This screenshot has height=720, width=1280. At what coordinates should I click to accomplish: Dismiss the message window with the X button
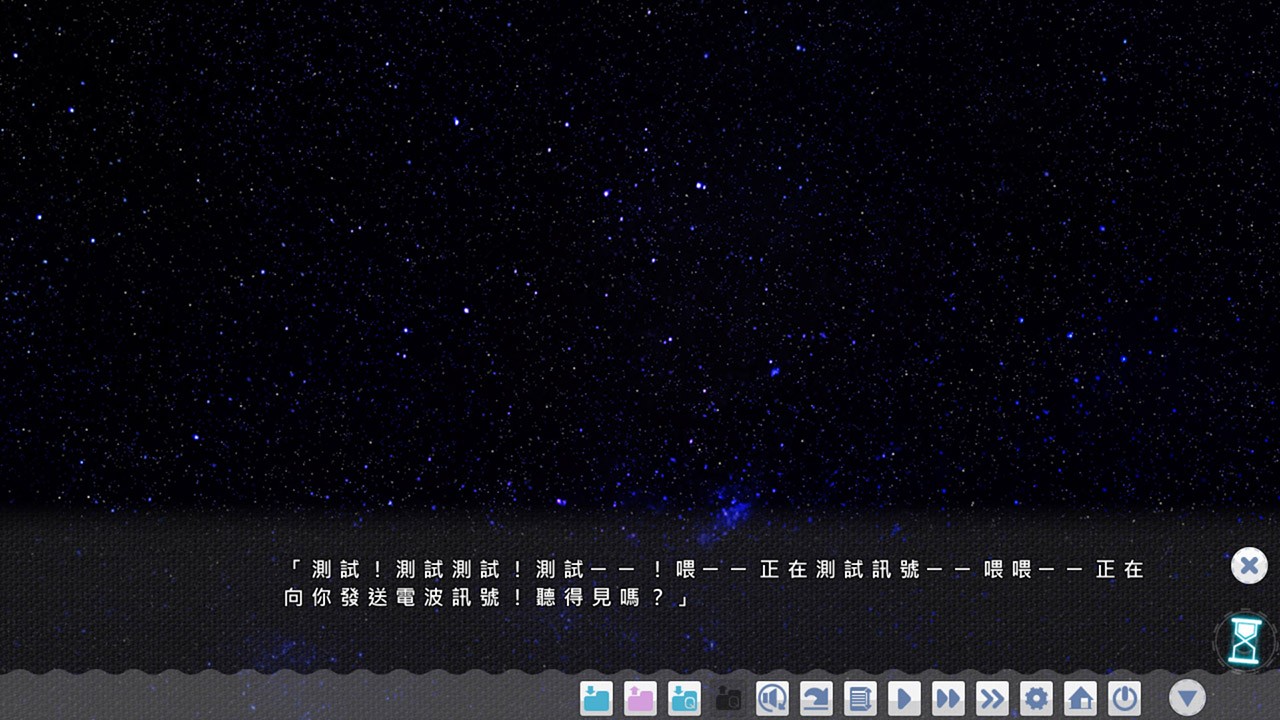point(1249,565)
